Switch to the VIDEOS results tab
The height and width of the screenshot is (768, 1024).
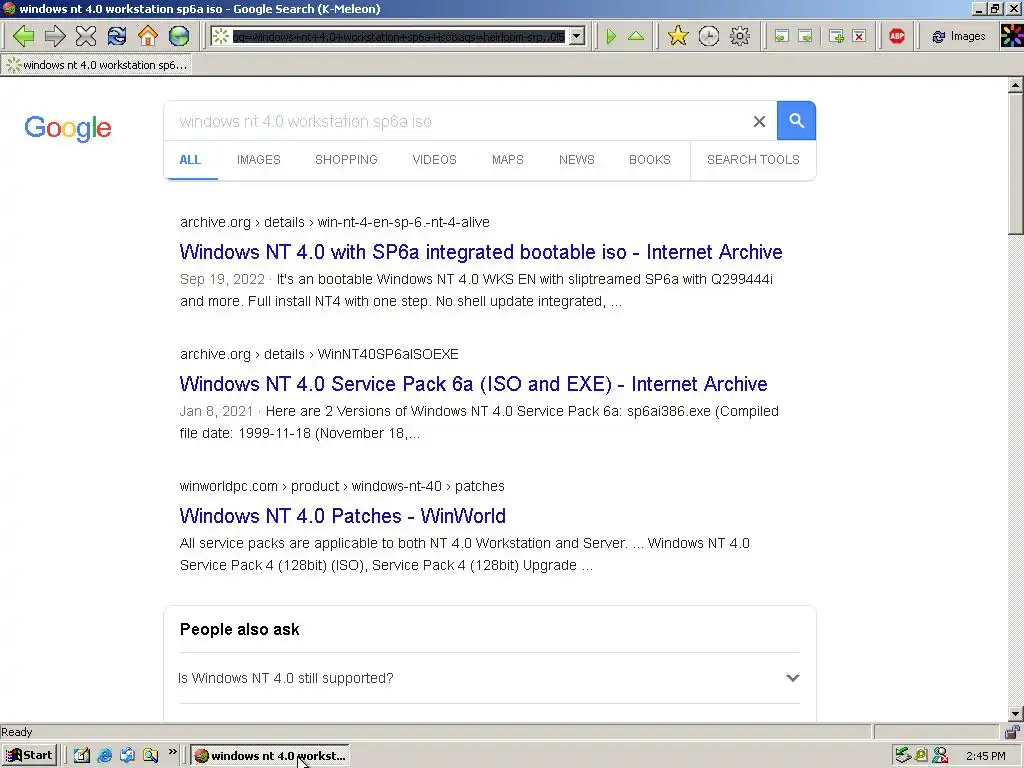point(434,160)
